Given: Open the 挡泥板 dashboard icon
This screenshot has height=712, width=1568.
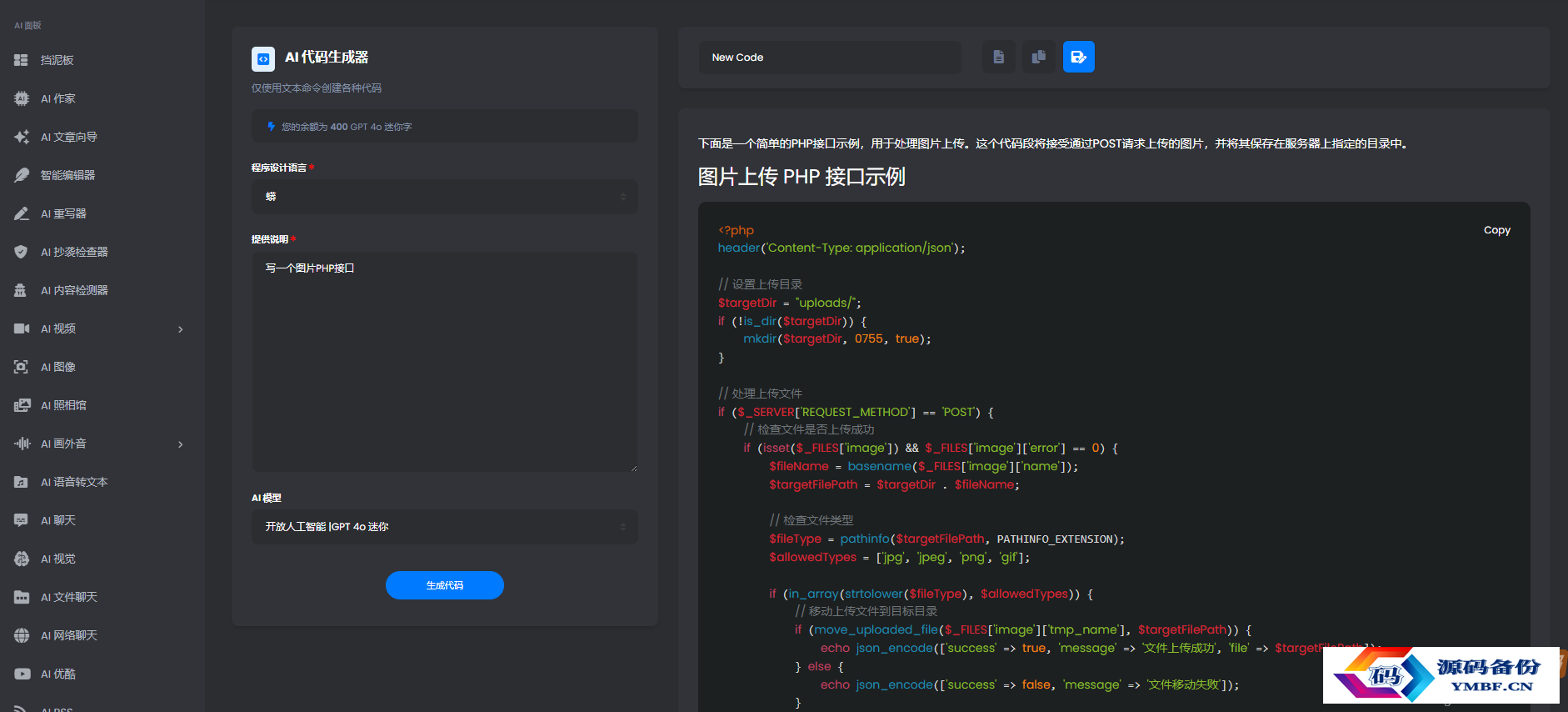Looking at the screenshot, I should click(x=22, y=60).
